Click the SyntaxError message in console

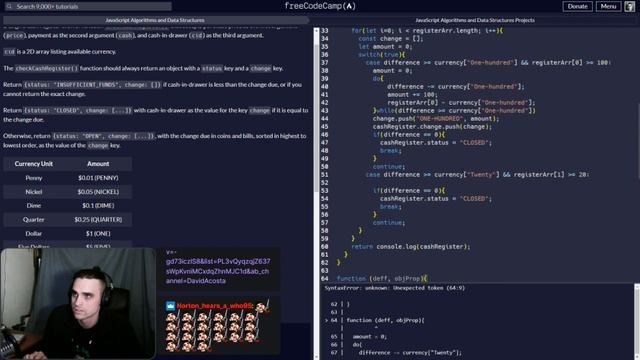(395, 288)
